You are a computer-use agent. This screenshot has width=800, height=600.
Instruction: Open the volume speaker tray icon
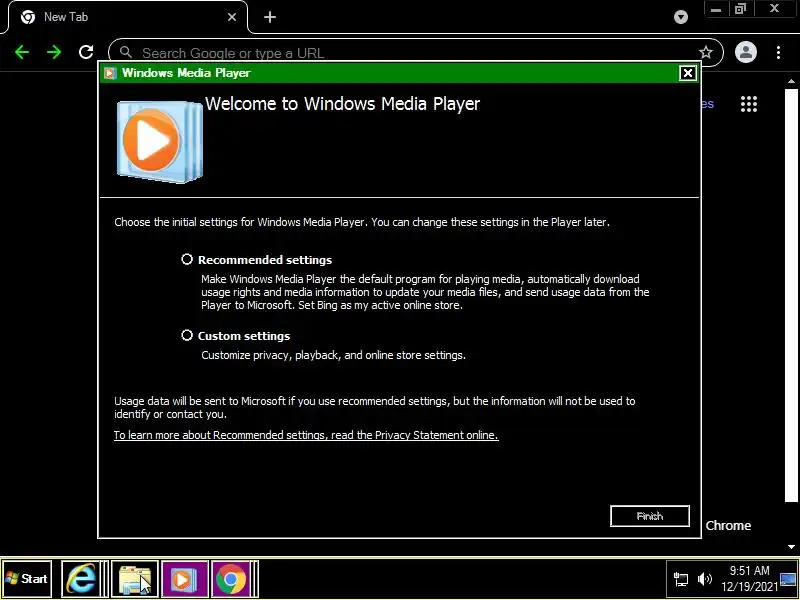tap(705, 579)
